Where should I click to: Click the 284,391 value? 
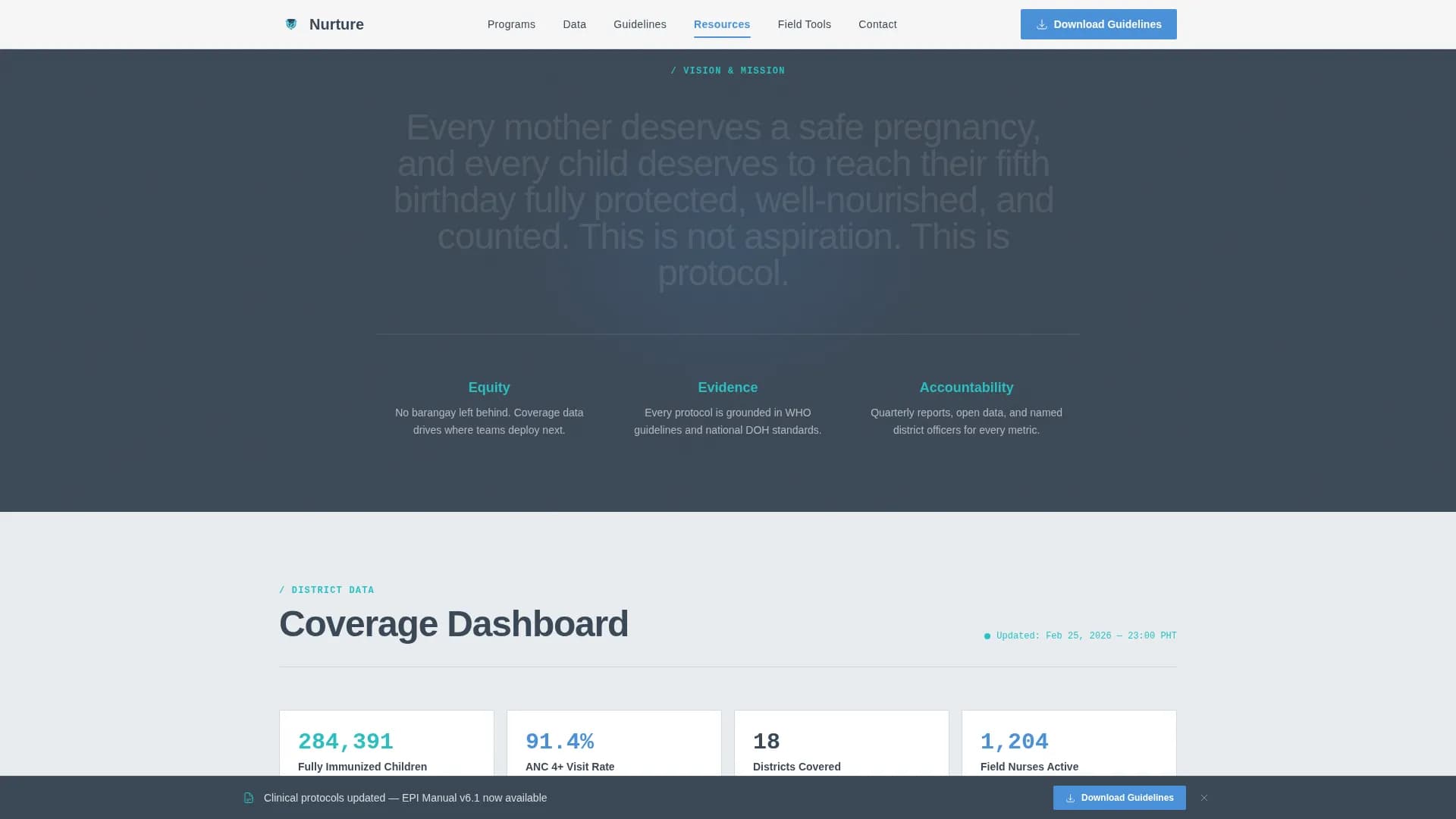(346, 741)
